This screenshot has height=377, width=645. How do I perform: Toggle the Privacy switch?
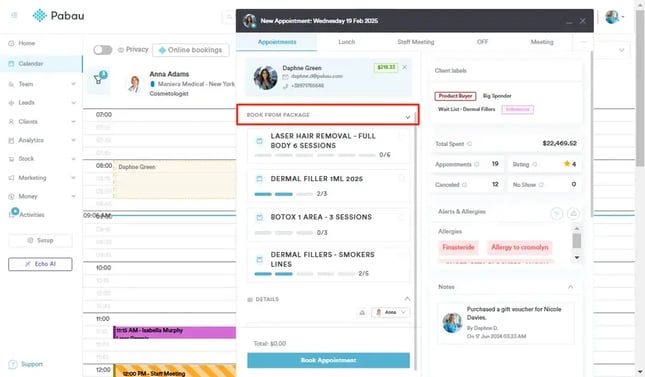coord(102,50)
